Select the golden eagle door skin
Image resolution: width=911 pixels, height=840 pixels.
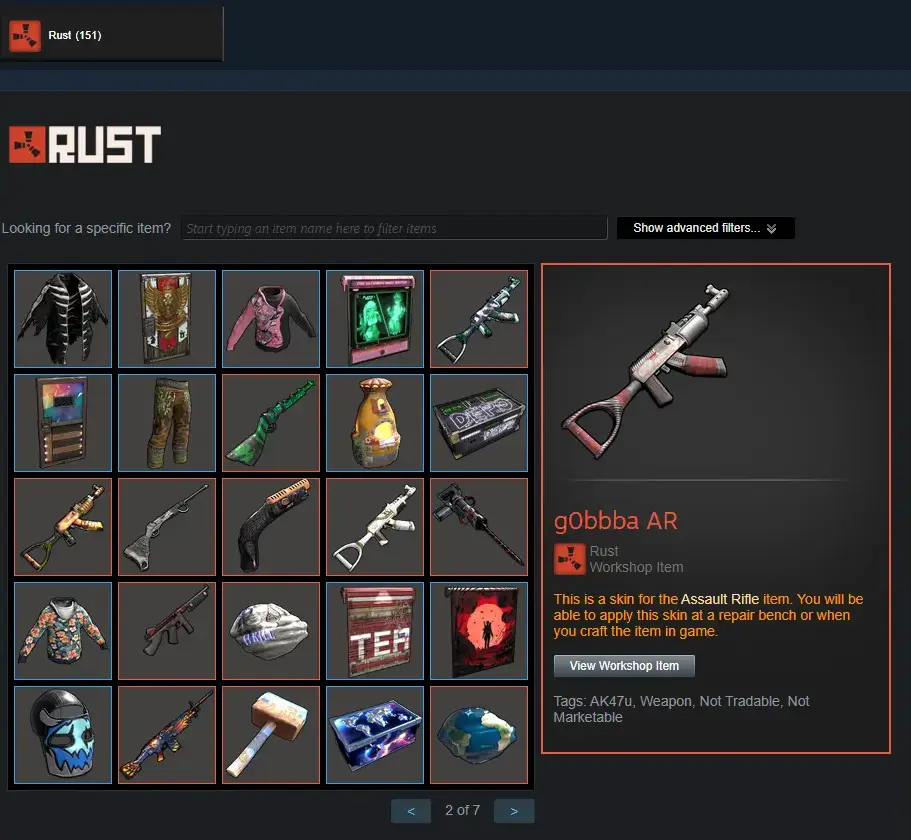click(167, 319)
